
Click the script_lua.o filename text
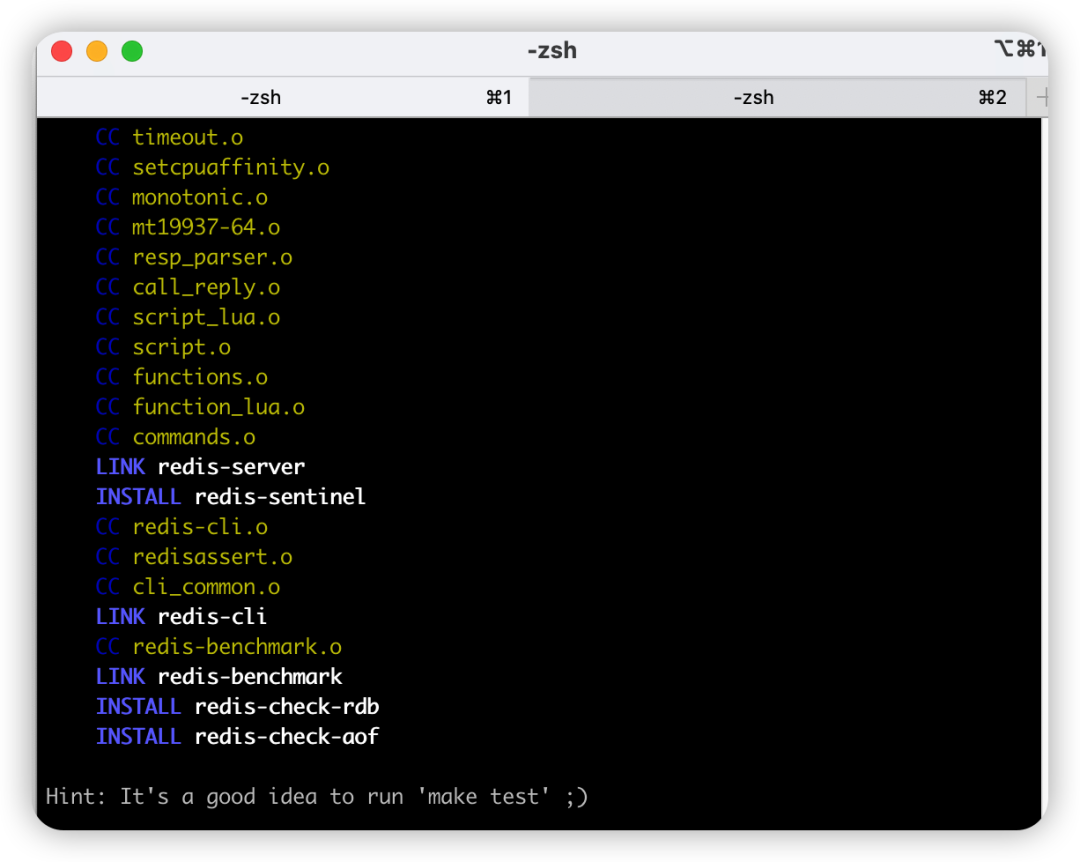click(206, 317)
